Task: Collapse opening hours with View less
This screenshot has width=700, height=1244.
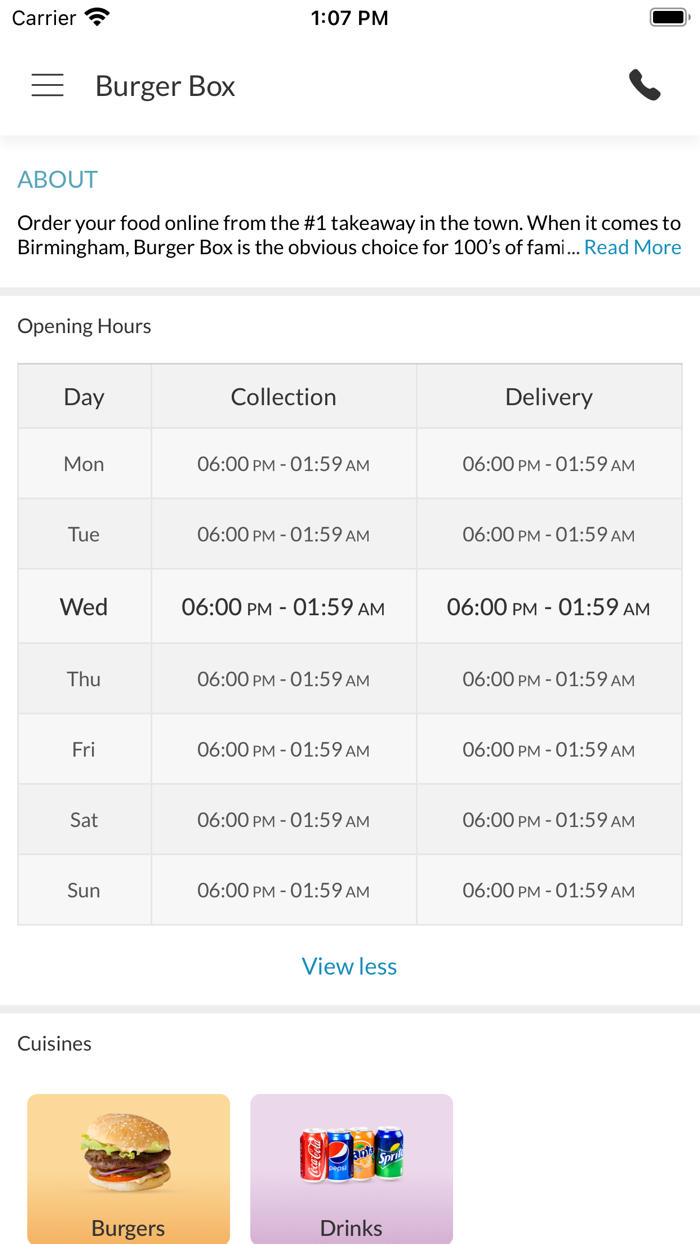Action: point(349,966)
